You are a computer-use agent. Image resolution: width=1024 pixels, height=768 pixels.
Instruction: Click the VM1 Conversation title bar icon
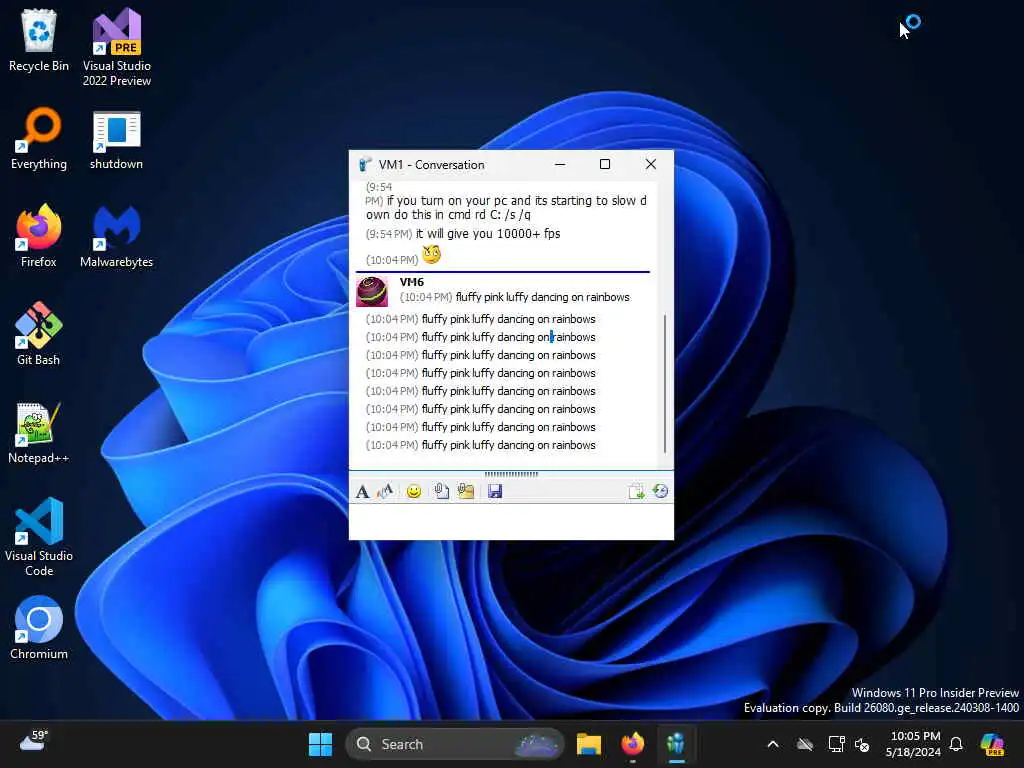point(364,164)
